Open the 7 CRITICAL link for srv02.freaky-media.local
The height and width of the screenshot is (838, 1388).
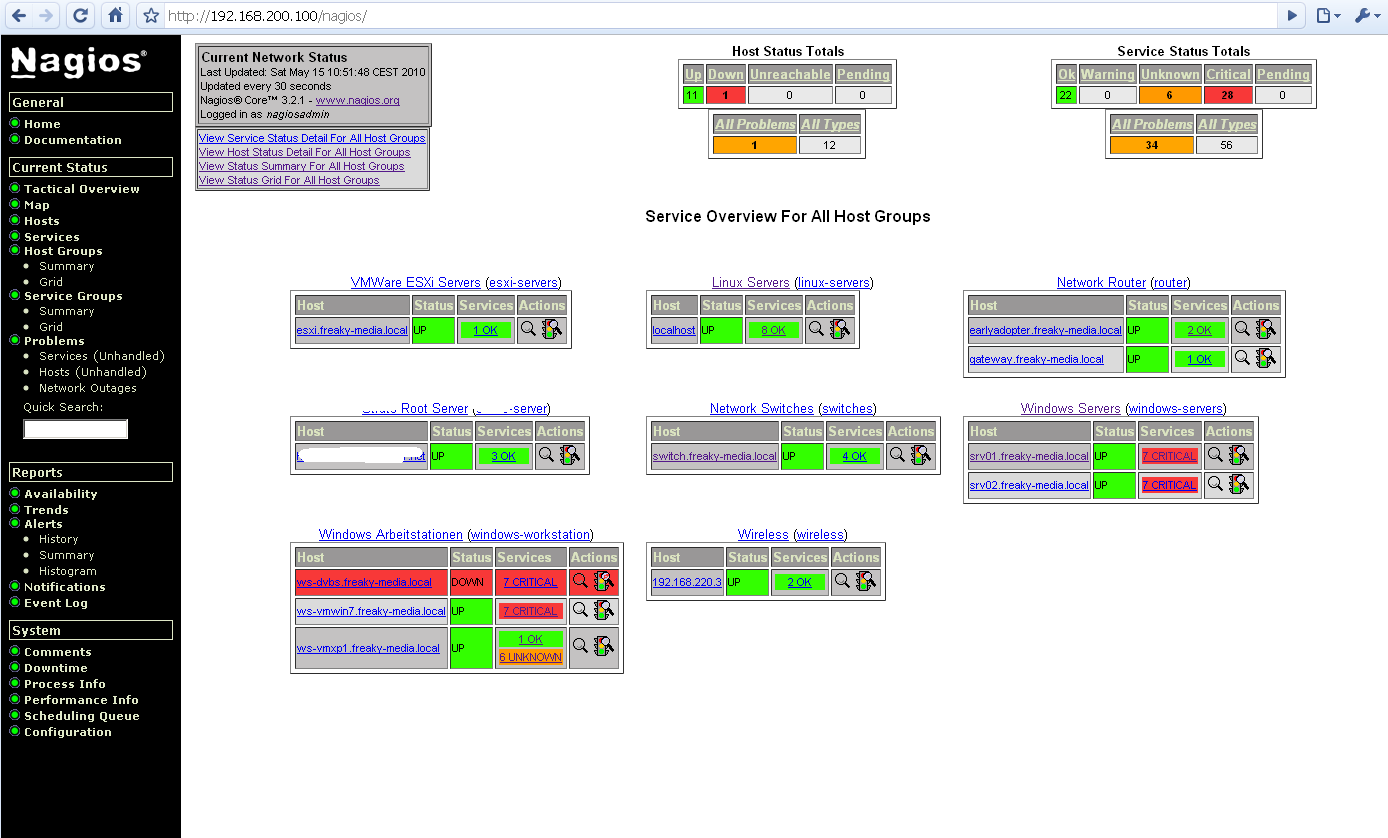pos(1168,485)
